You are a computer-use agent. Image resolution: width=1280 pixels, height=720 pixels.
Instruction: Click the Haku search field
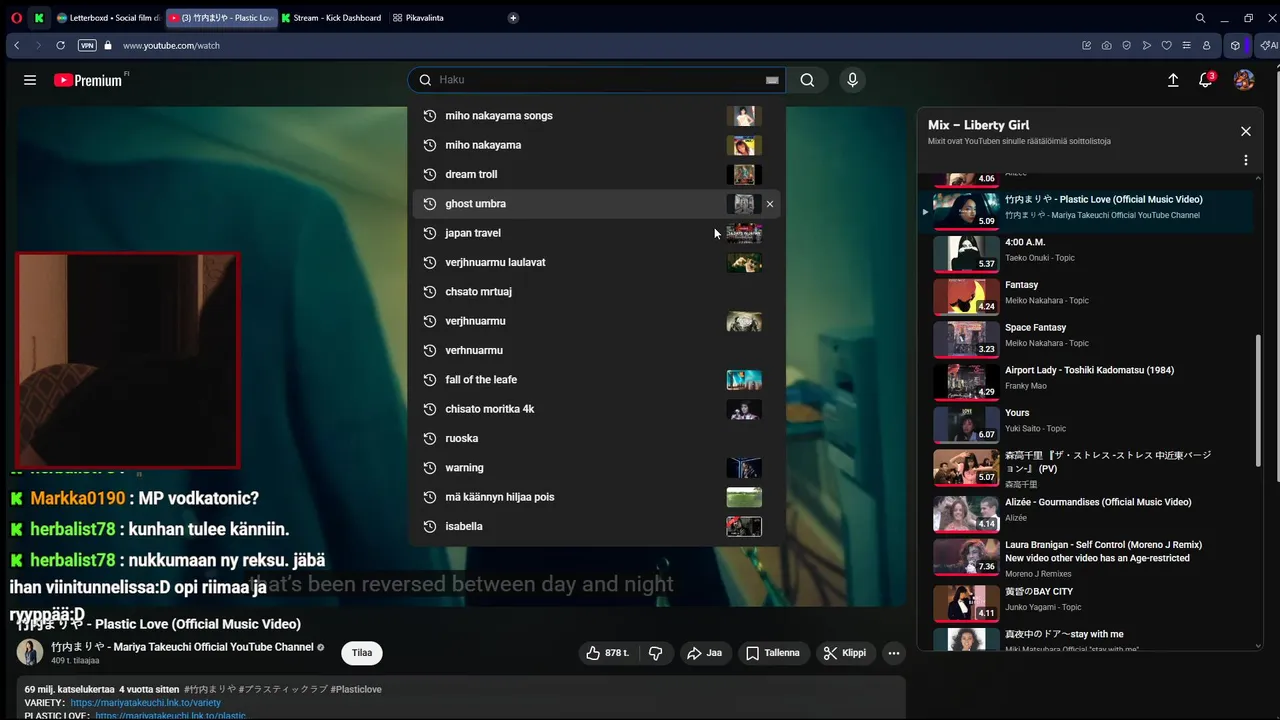(x=596, y=80)
